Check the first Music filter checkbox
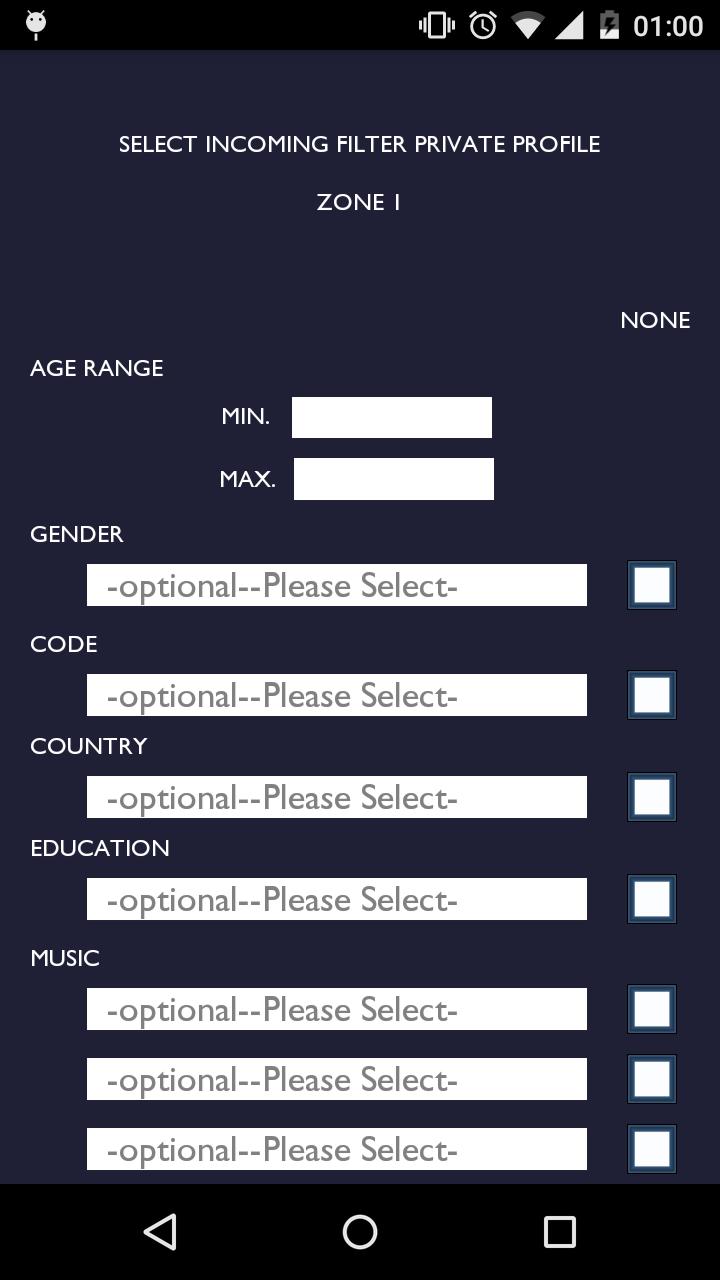Viewport: 720px width, 1280px height. tap(652, 1009)
